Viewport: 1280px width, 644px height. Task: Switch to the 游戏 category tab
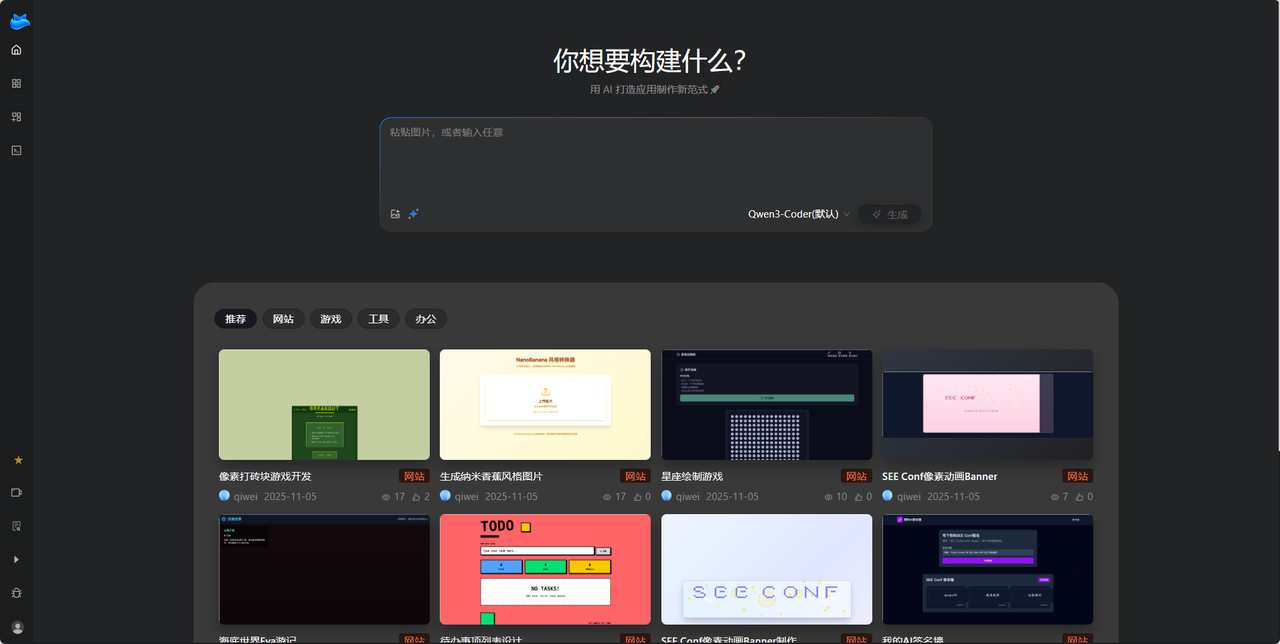coord(331,319)
